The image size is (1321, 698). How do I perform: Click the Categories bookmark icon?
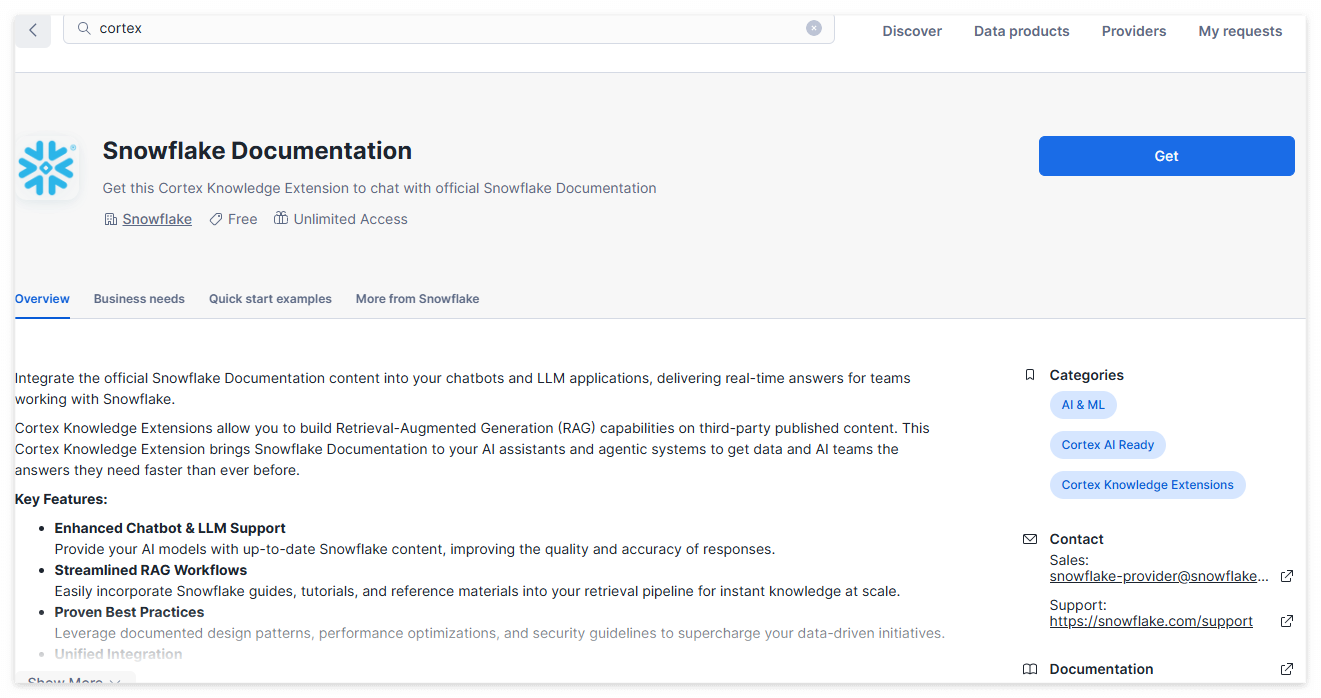pos(1030,375)
